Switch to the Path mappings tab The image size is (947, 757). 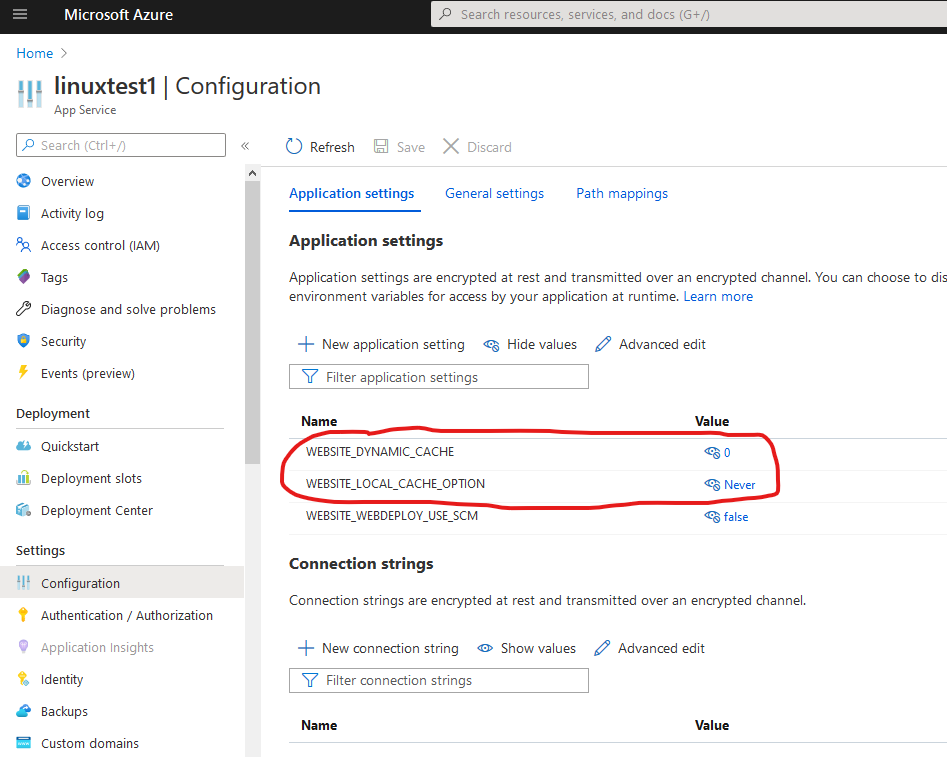coord(621,193)
